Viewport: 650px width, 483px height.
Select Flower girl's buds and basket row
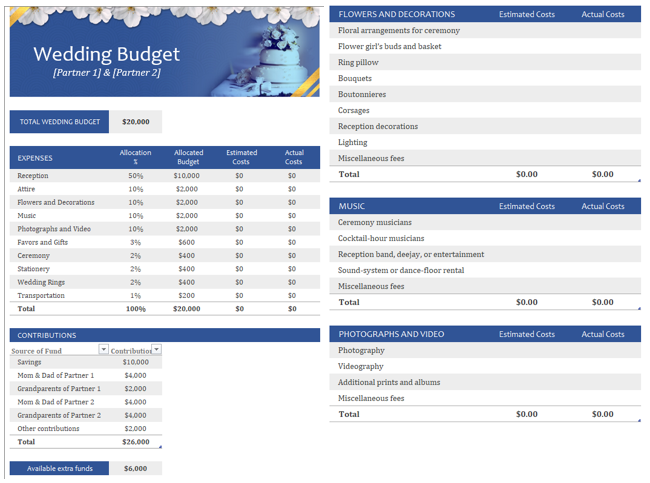pyautogui.click(x=485, y=46)
